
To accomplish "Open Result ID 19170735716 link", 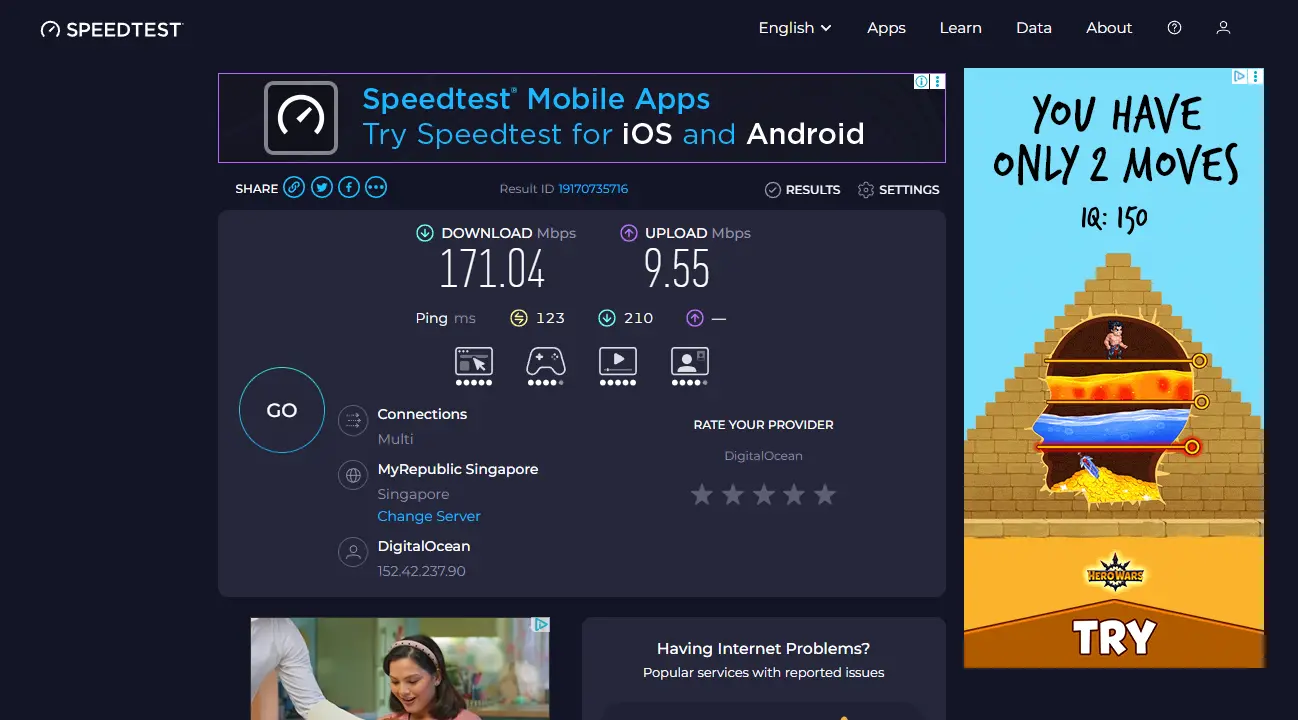I will (593, 189).
